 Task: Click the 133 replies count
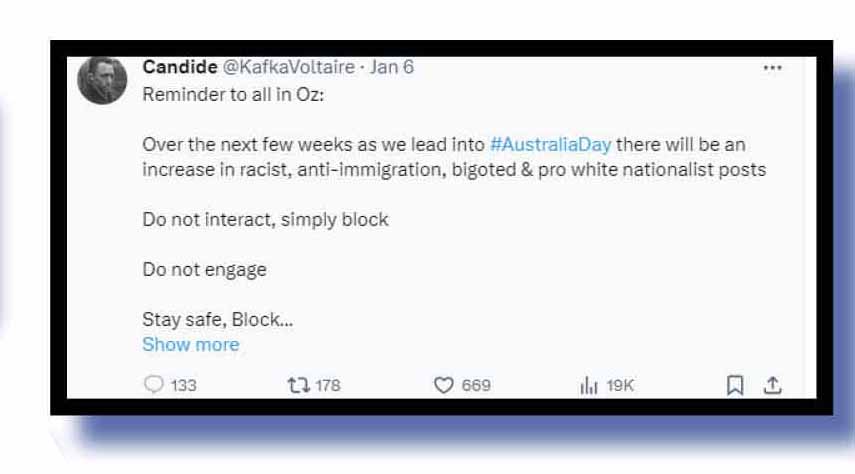pos(183,386)
